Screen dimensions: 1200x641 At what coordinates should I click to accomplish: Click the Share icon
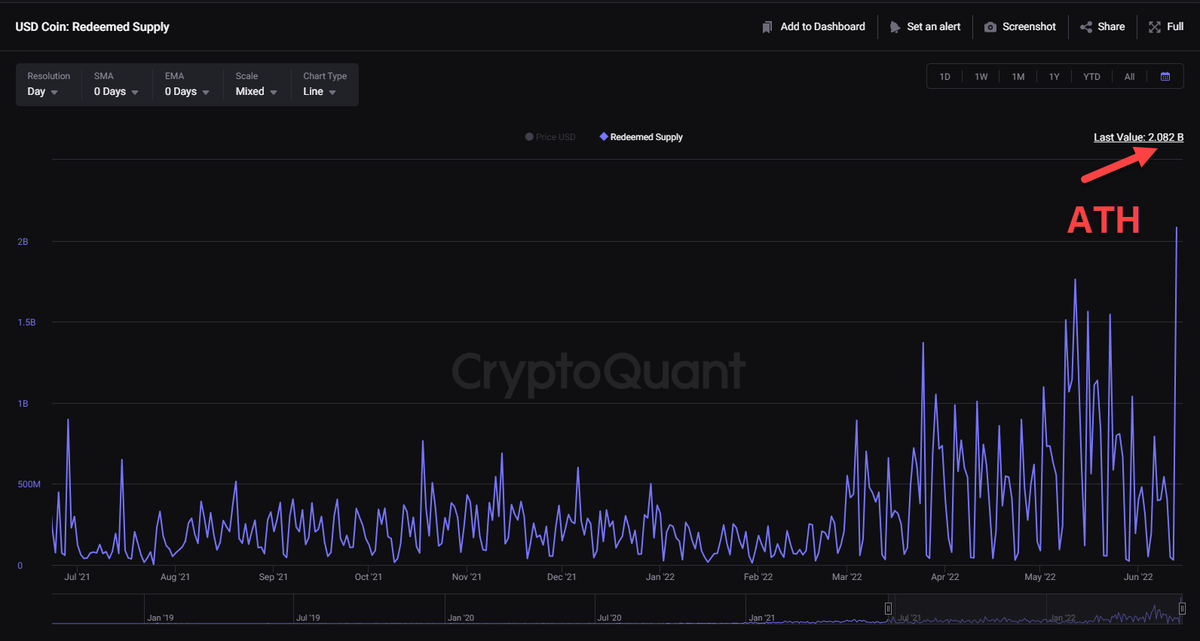1085,26
